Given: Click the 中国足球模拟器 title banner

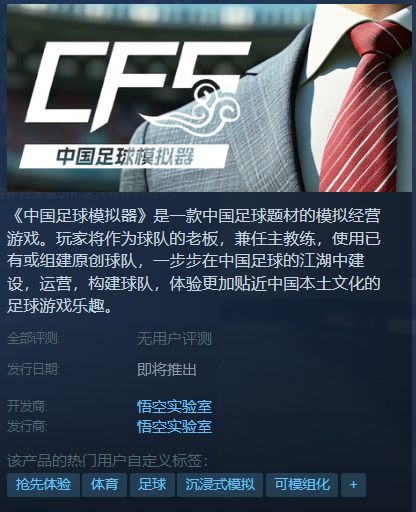Looking at the screenshot, I should click(x=124, y=156).
